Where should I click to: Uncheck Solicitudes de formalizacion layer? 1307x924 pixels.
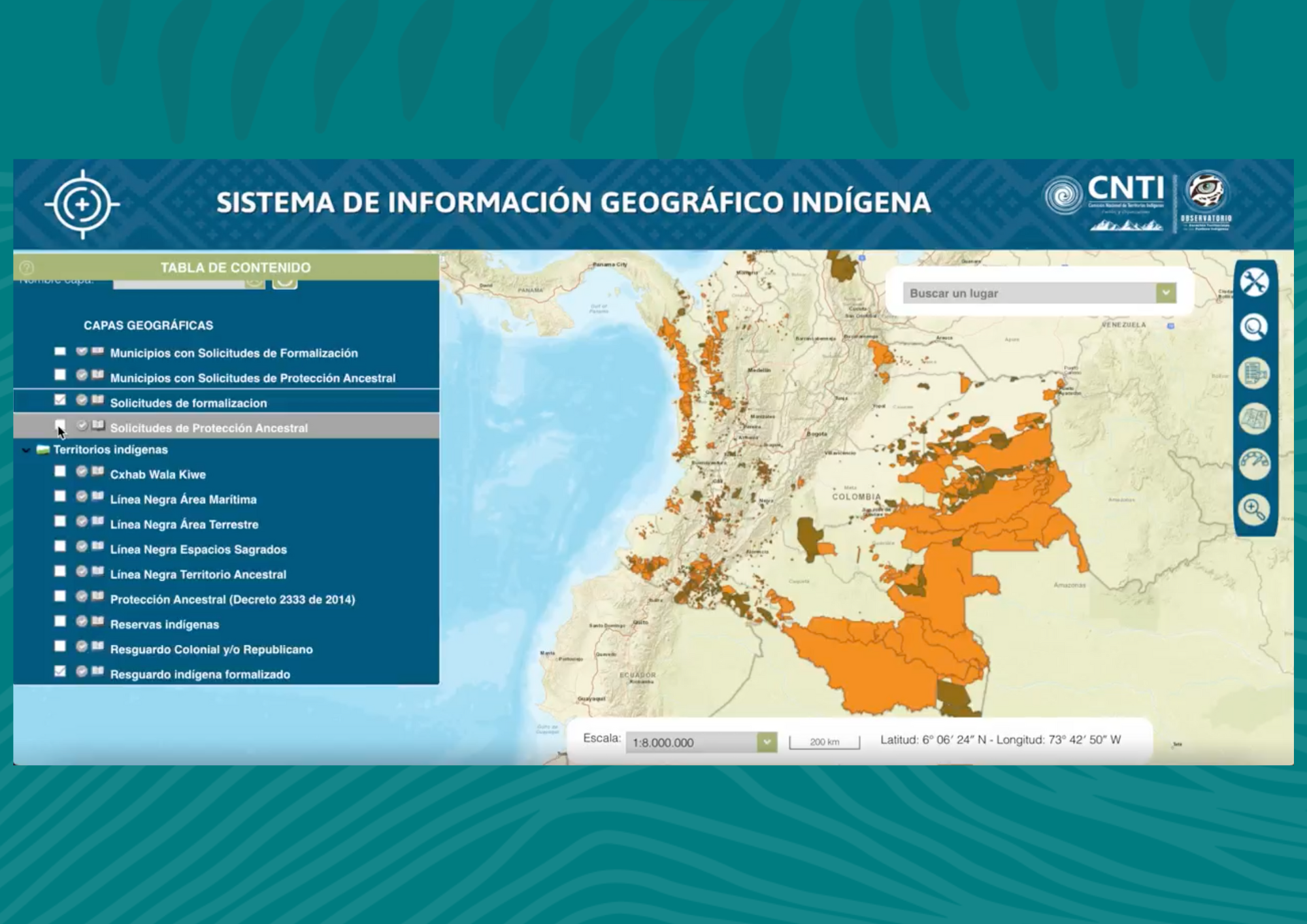pos(60,400)
